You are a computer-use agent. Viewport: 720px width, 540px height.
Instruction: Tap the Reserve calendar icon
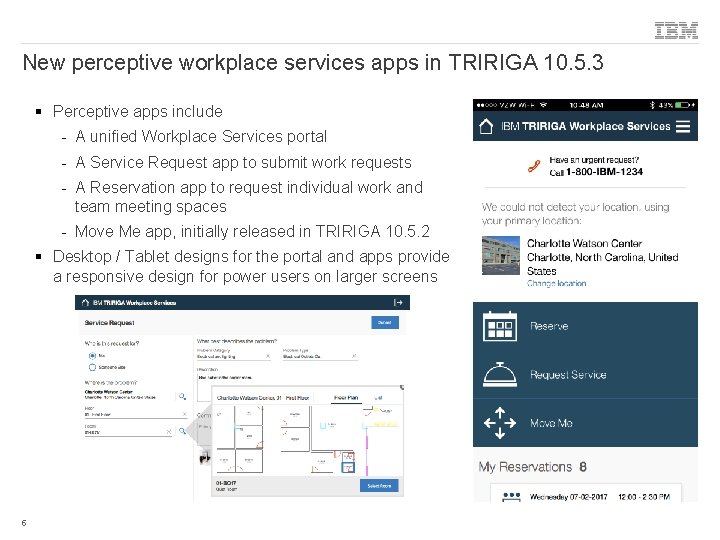tap(500, 326)
